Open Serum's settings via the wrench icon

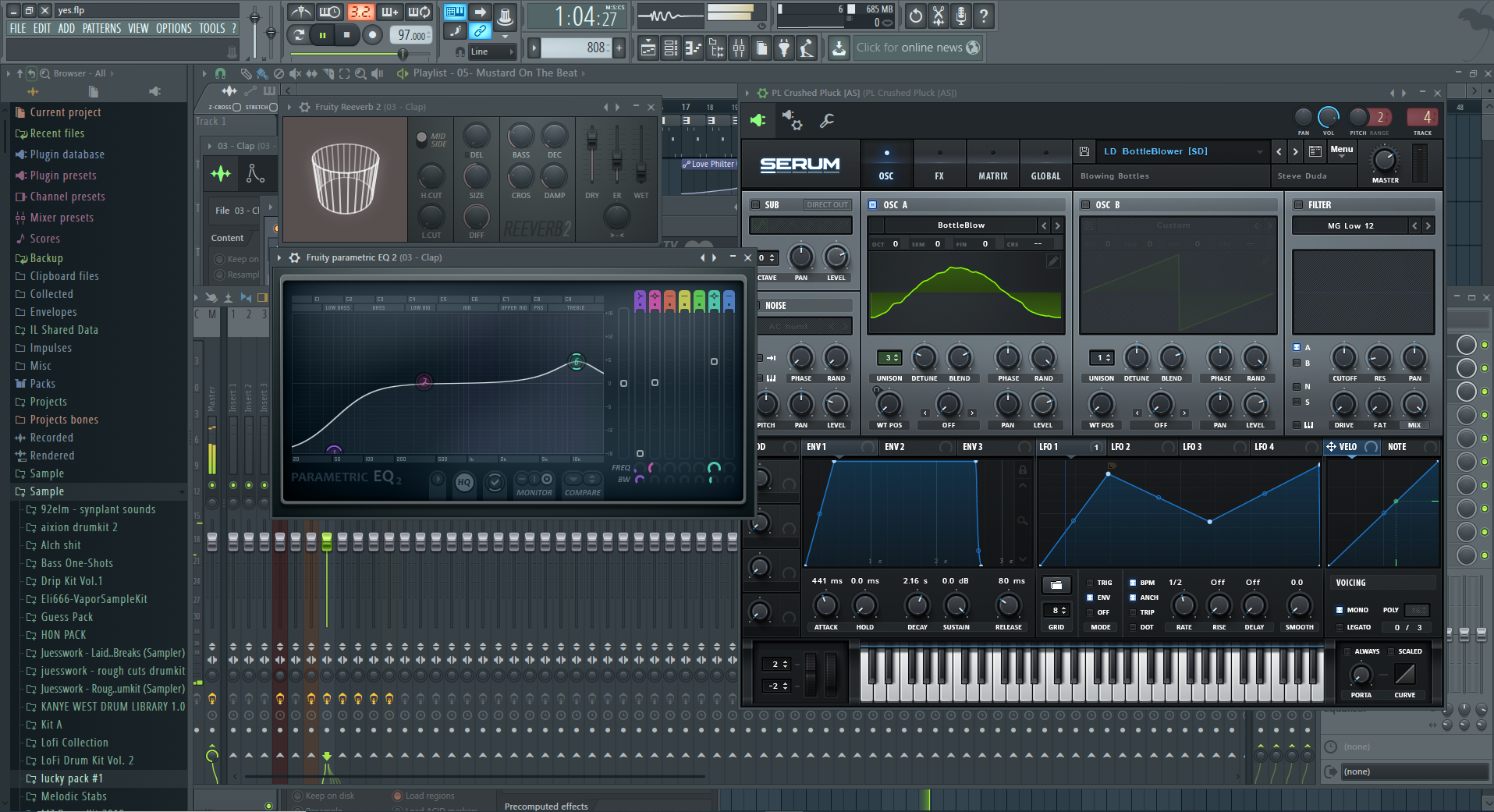(x=827, y=122)
